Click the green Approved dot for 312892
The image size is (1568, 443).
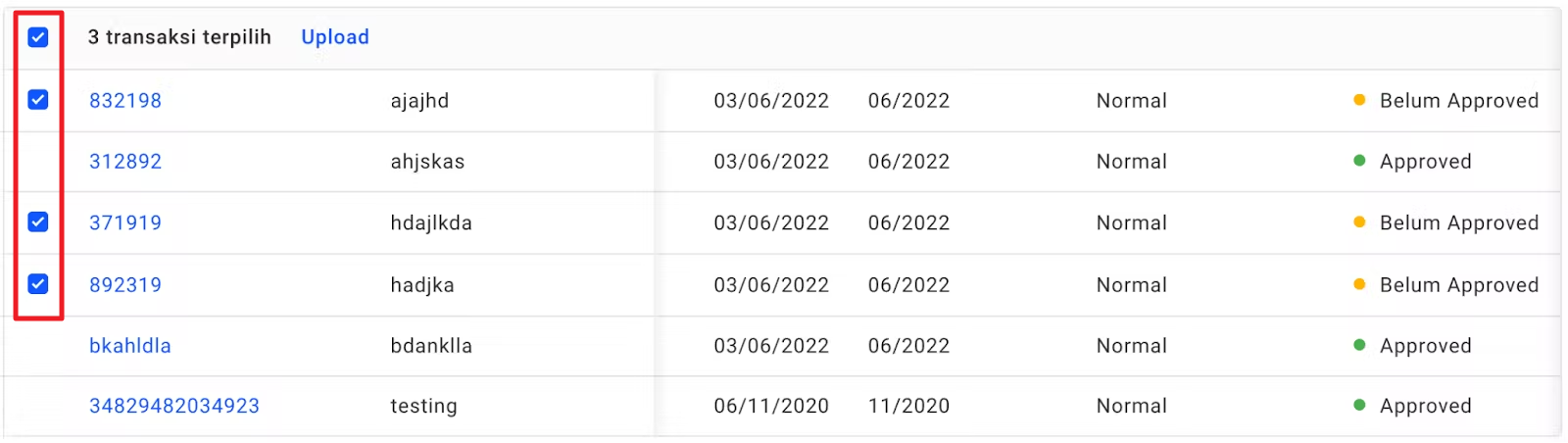pos(1359,161)
